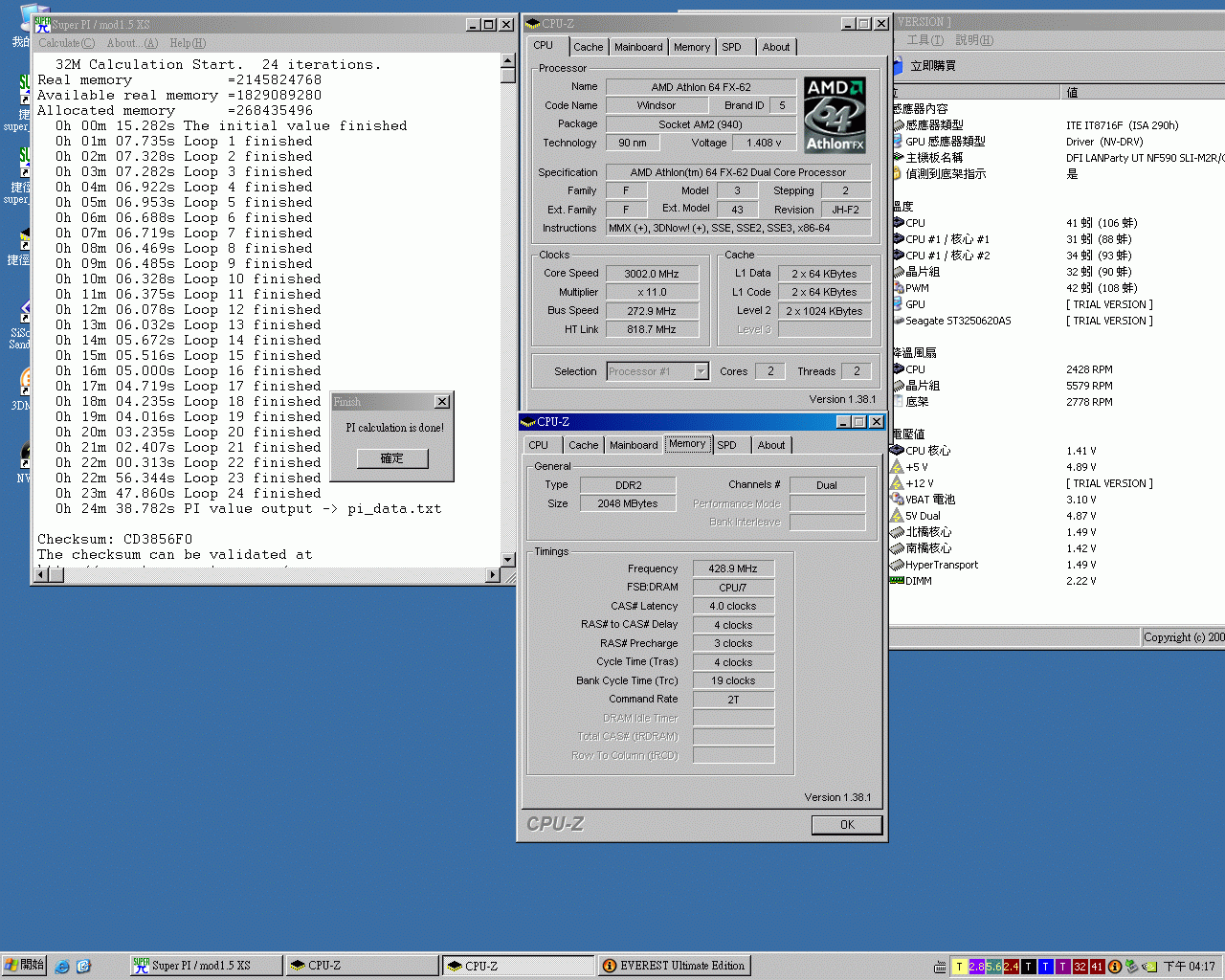This screenshot has height=980, width=1225.
Task: Click the Seagate ST3250620AS drive icon
Action: pos(898,321)
